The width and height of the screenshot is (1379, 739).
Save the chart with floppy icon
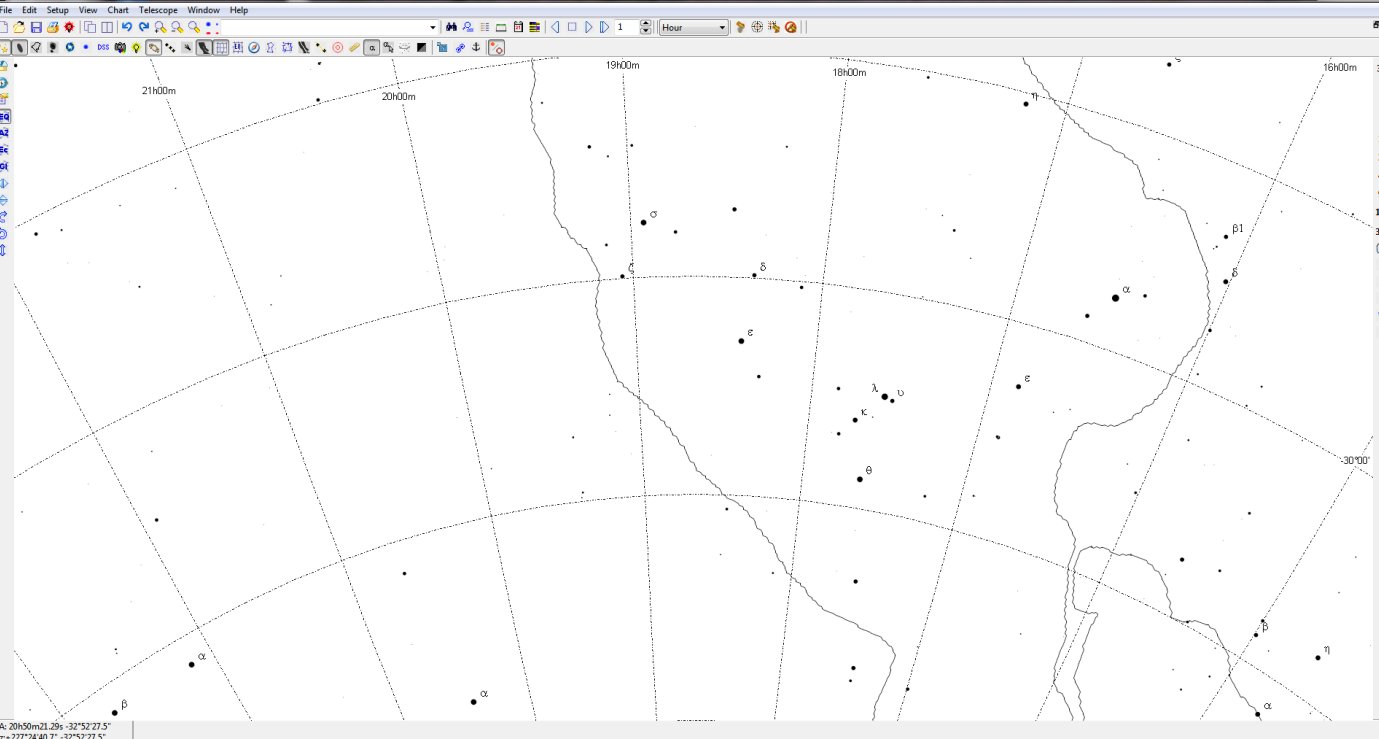pyautogui.click(x=36, y=27)
